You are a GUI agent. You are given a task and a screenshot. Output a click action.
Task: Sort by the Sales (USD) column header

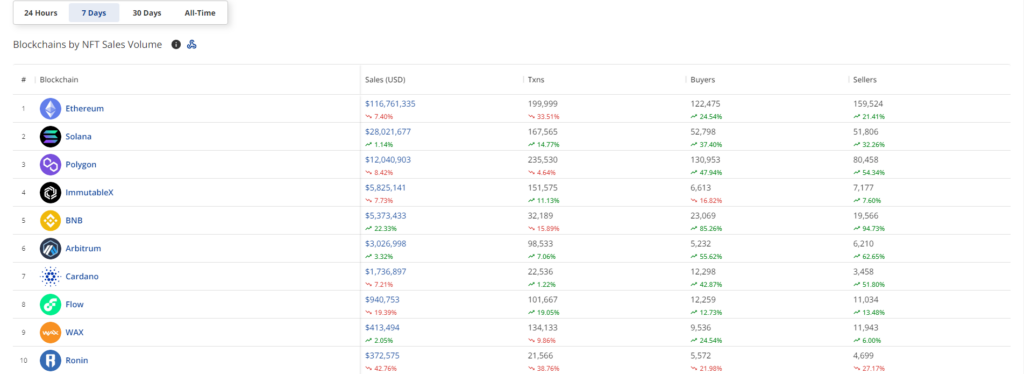tap(385, 80)
